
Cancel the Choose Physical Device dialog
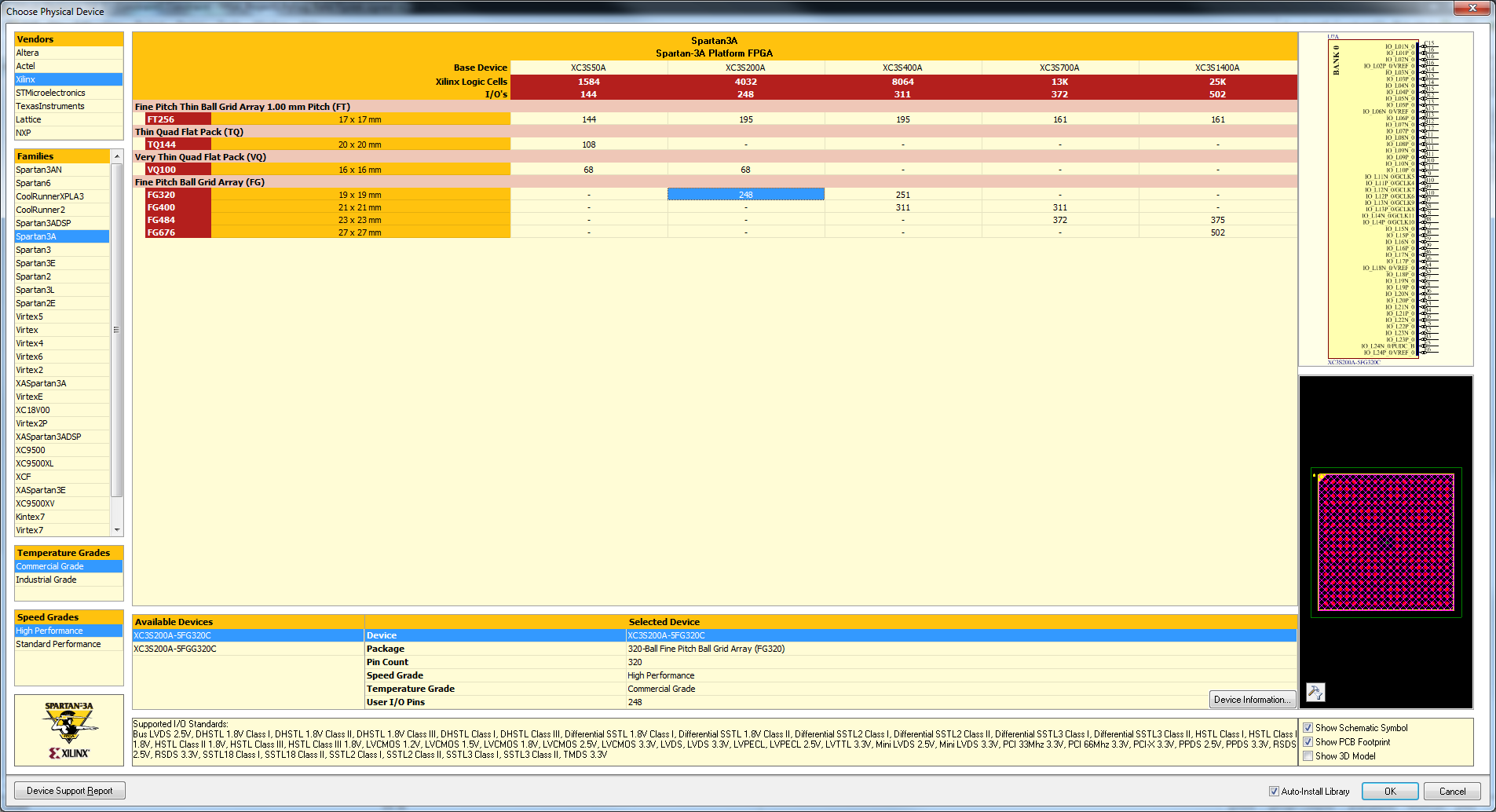pos(1451,791)
